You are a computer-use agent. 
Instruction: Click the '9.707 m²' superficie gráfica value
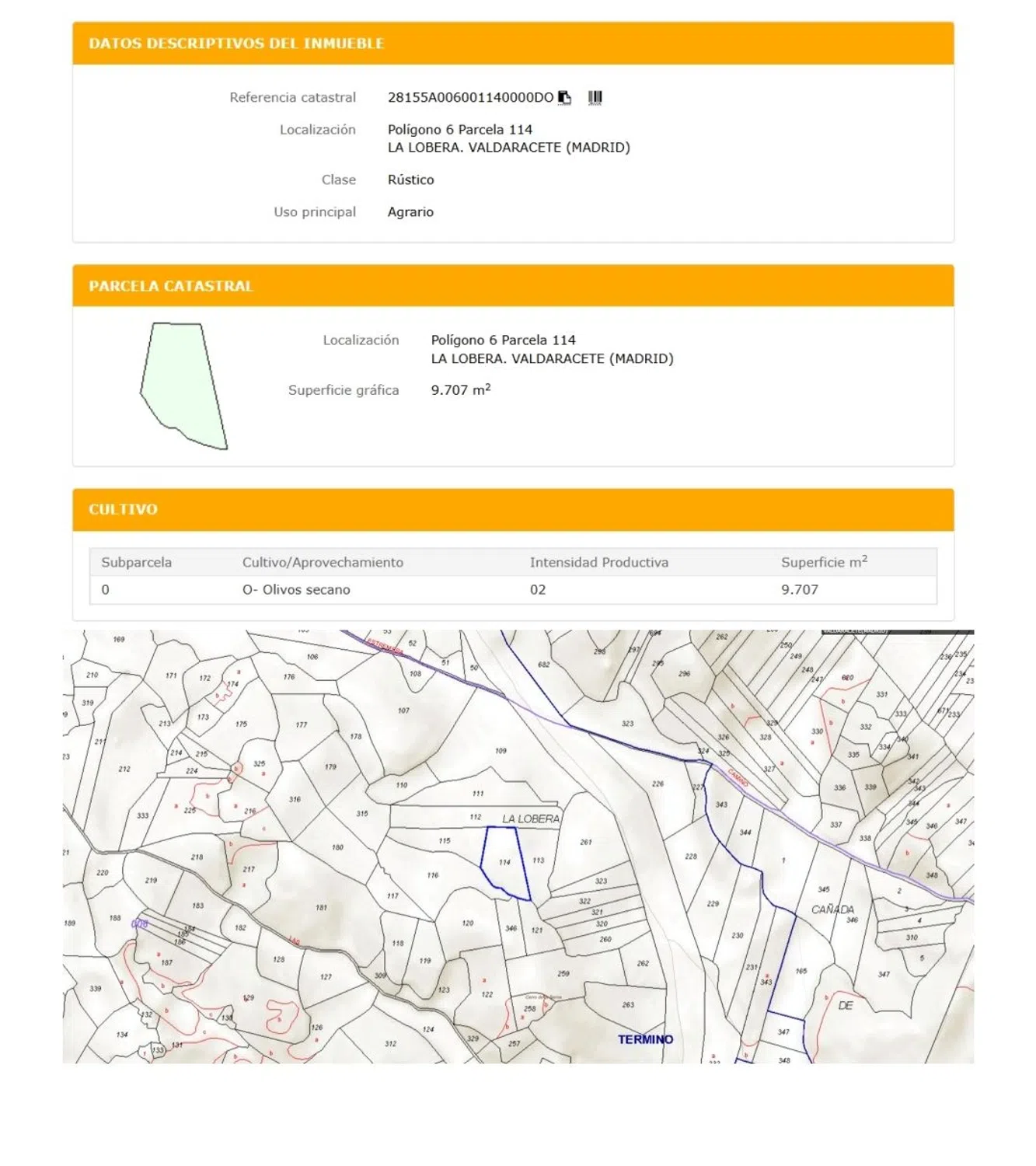[460, 390]
